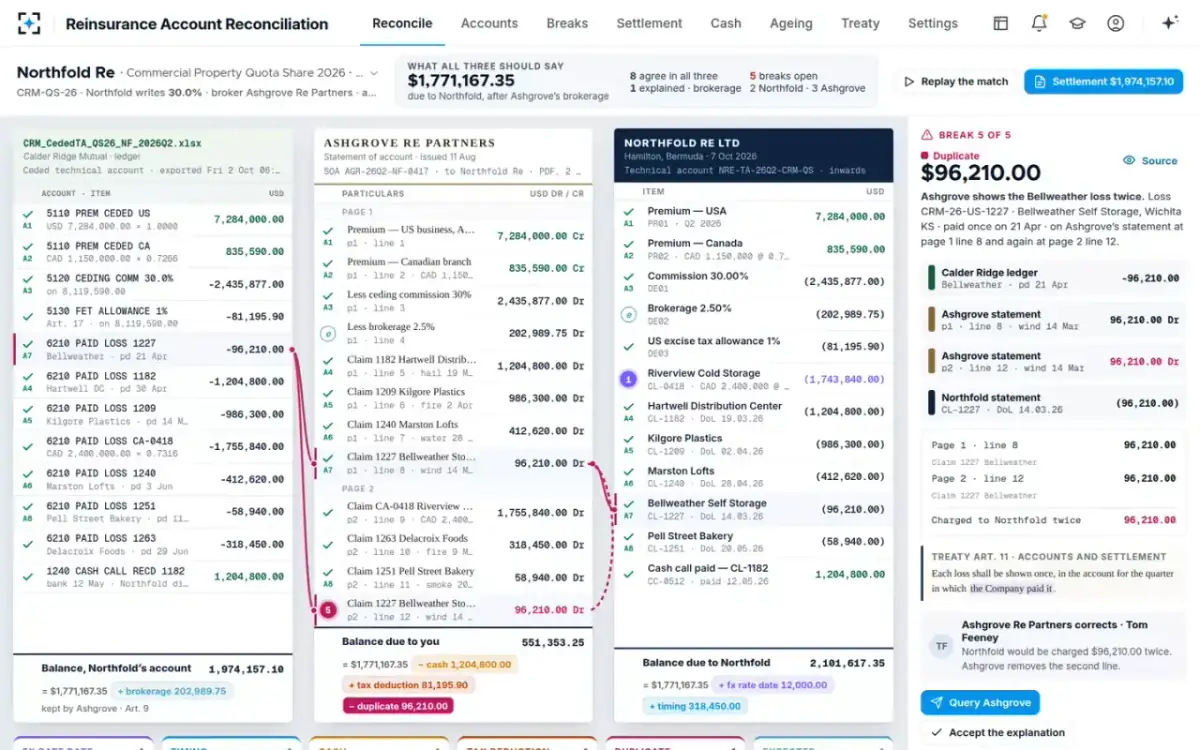The height and width of the screenshot is (750, 1200).
Task: Click the Riverview amount (1,743,840.00)
Action: click(844, 379)
